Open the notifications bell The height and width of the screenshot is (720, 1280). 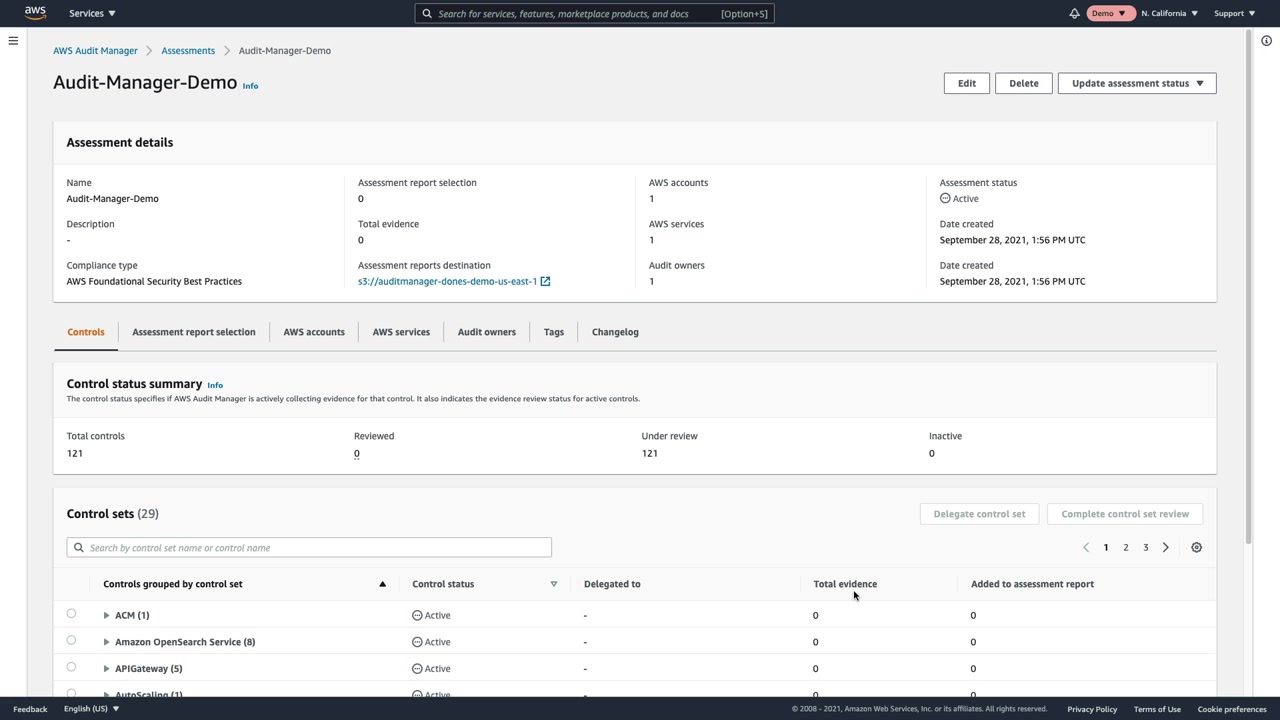1074,14
